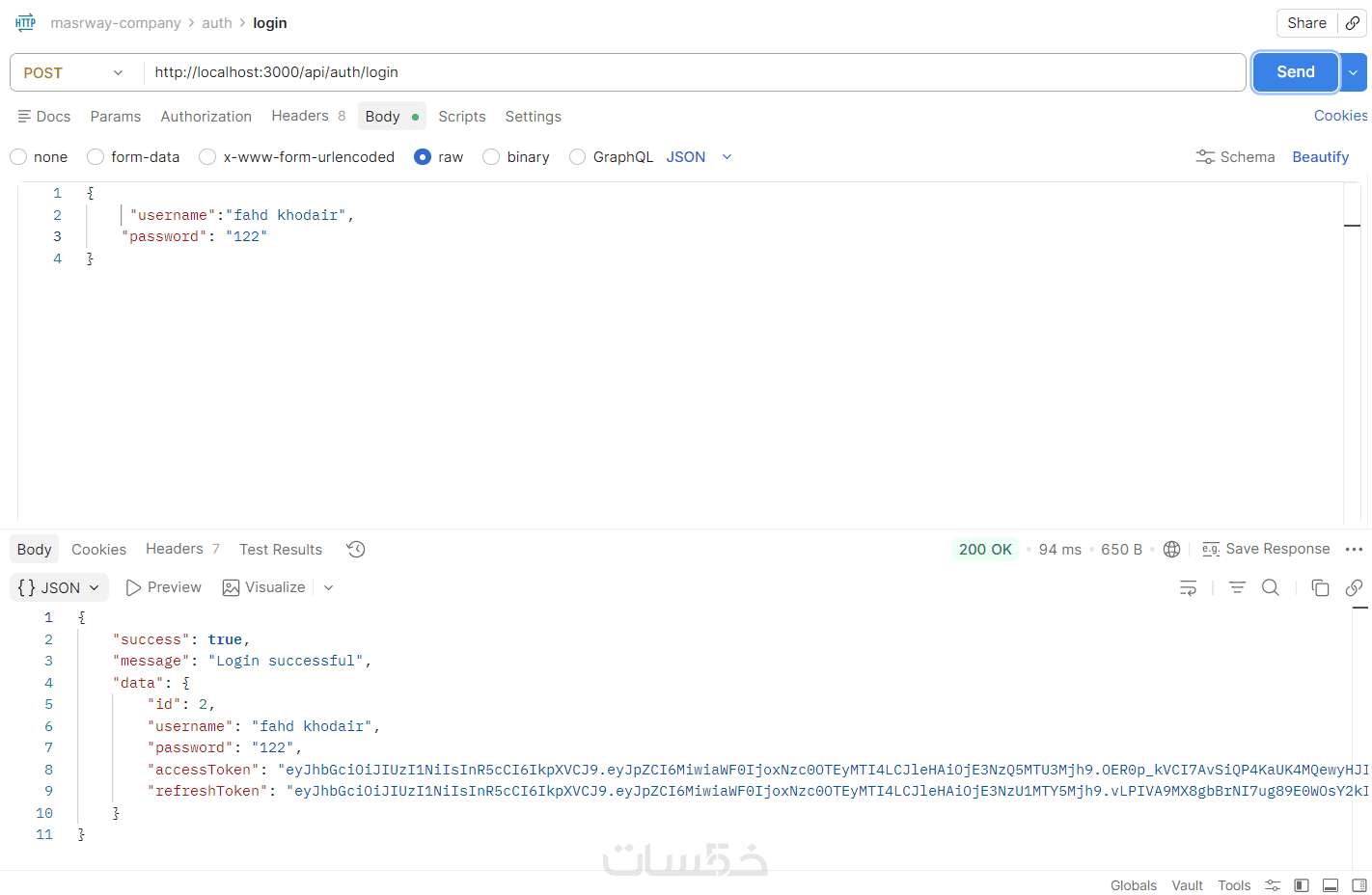The width and height of the screenshot is (1372, 895).
Task: Click the Visualize image icon
Action: [x=231, y=587]
